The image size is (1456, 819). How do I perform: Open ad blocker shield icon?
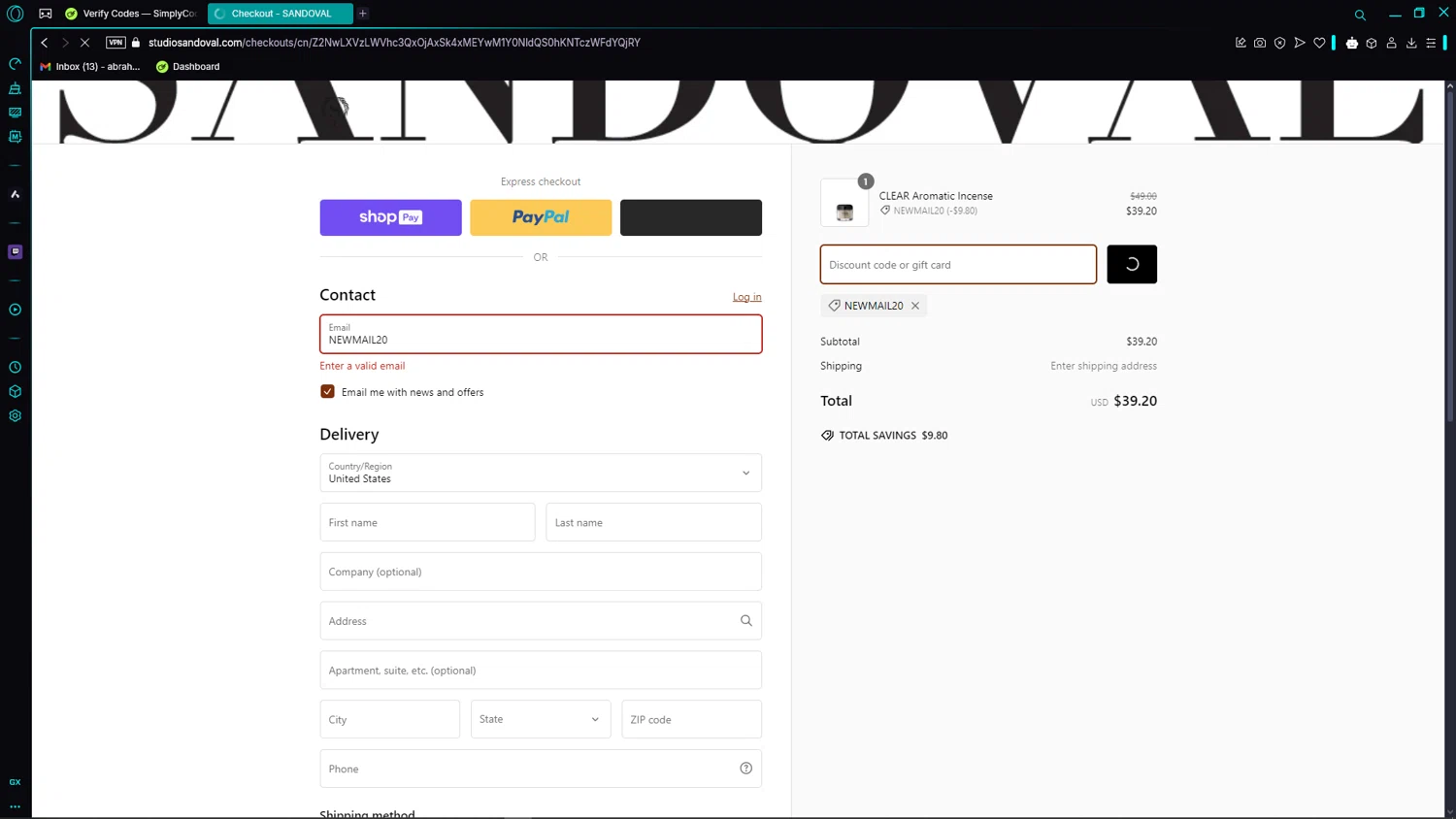1279,43
